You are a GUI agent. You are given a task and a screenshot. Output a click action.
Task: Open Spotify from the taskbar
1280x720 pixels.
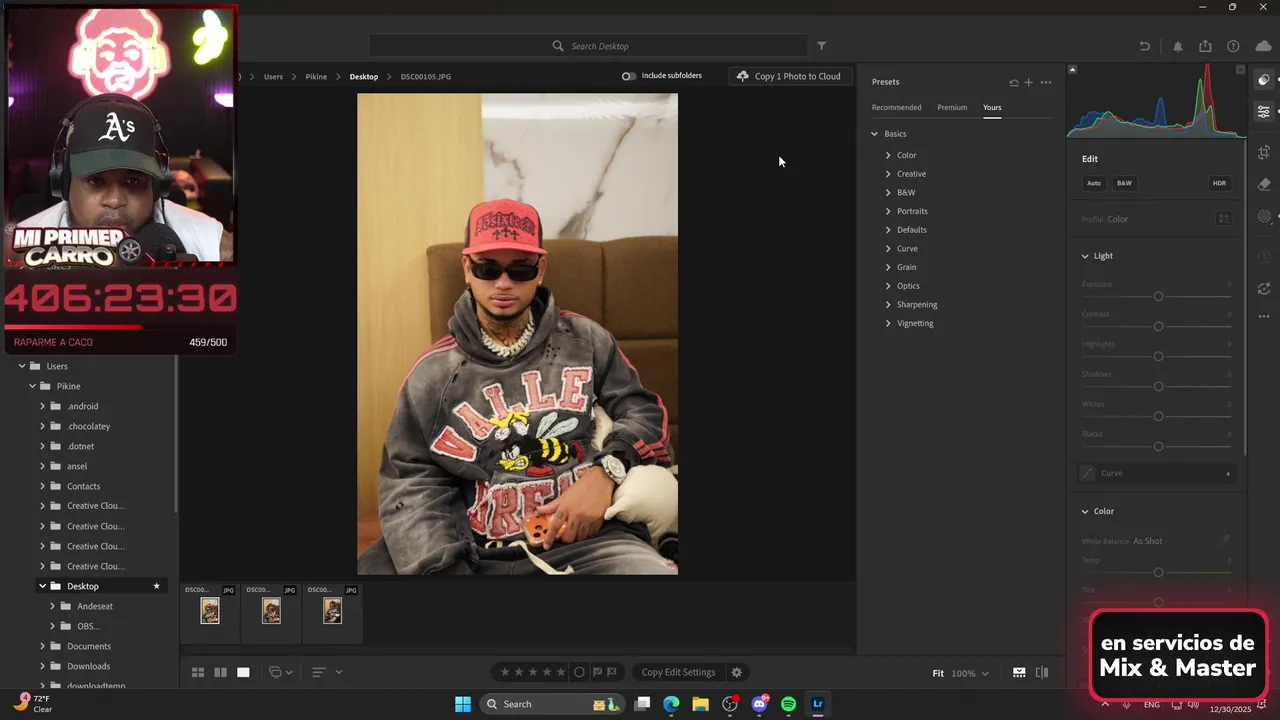click(788, 704)
